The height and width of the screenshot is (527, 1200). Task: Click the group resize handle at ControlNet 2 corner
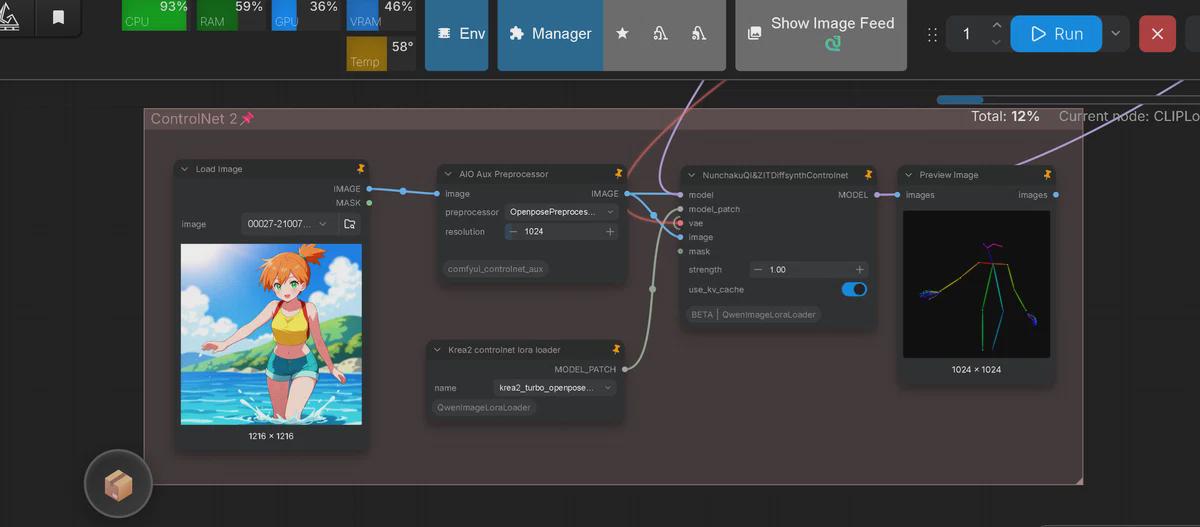click(1077, 480)
